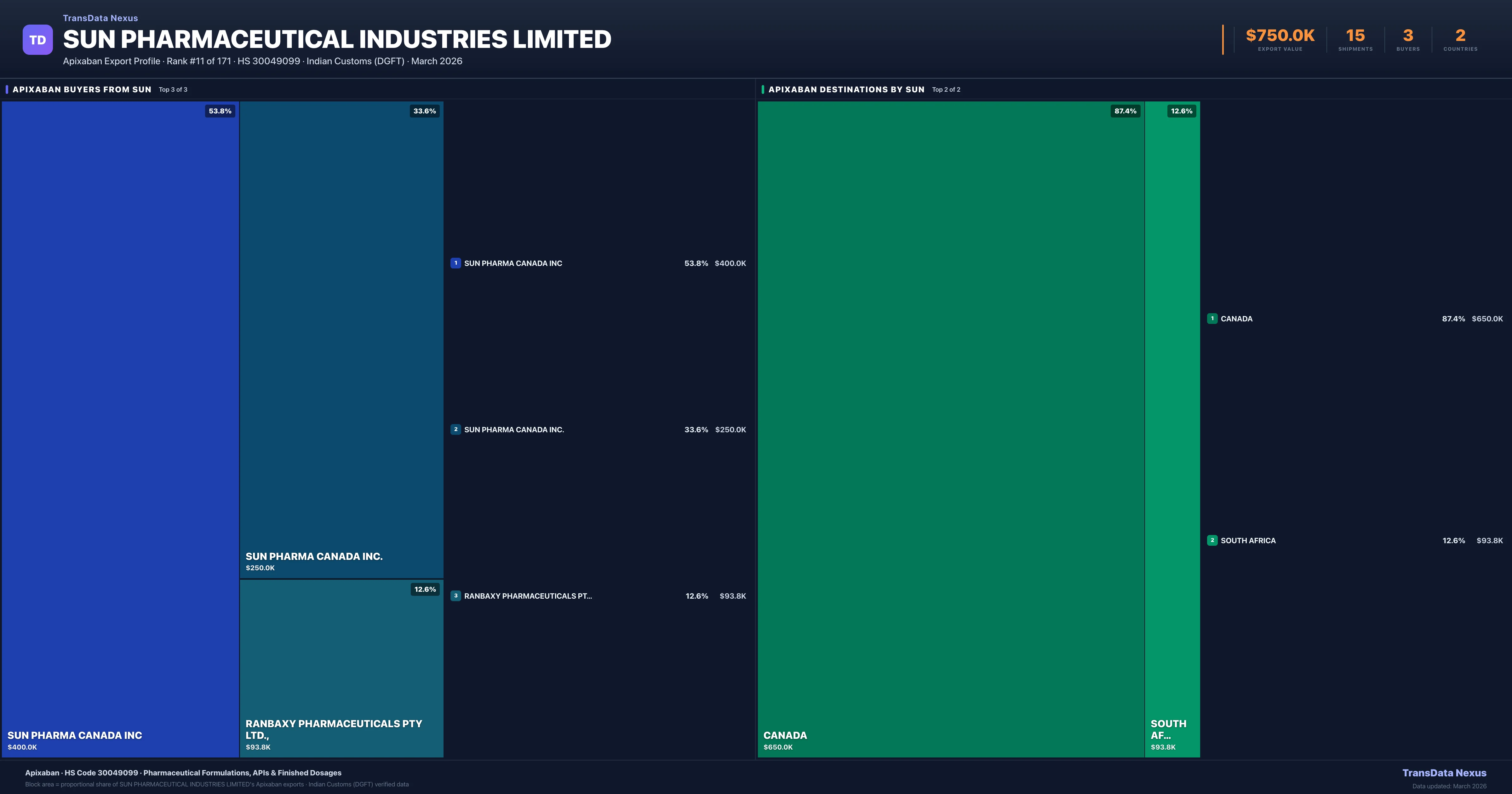Image resolution: width=1512 pixels, height=794 pixels.
Task: Click badge 1 beside CANADA in destinations list
Action: pyautogui.click(x=1212, y=318)
